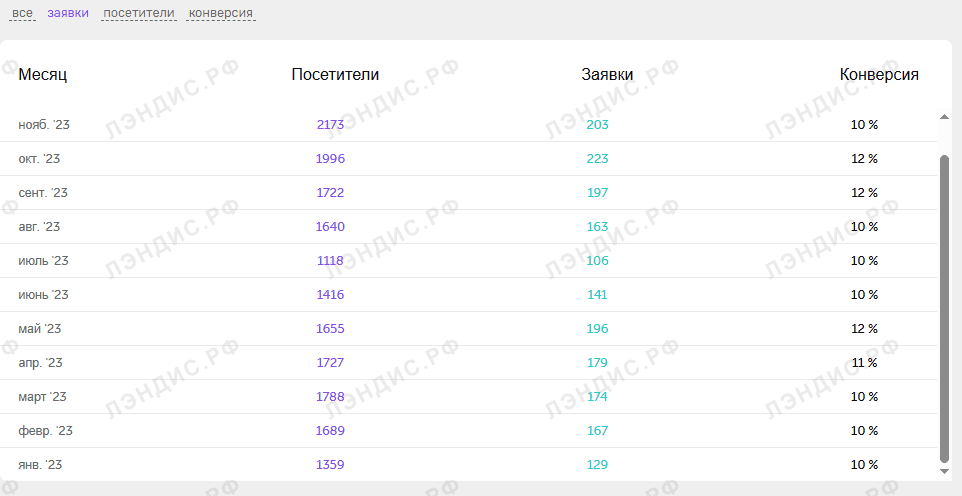Click applications value 174 for March

597,397
